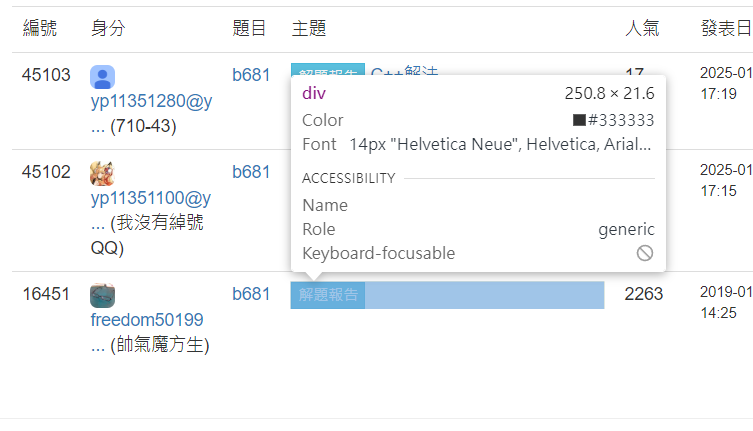Click the 人氣 column header
This screenshot has width=753, height=431.
click(642, 29)
